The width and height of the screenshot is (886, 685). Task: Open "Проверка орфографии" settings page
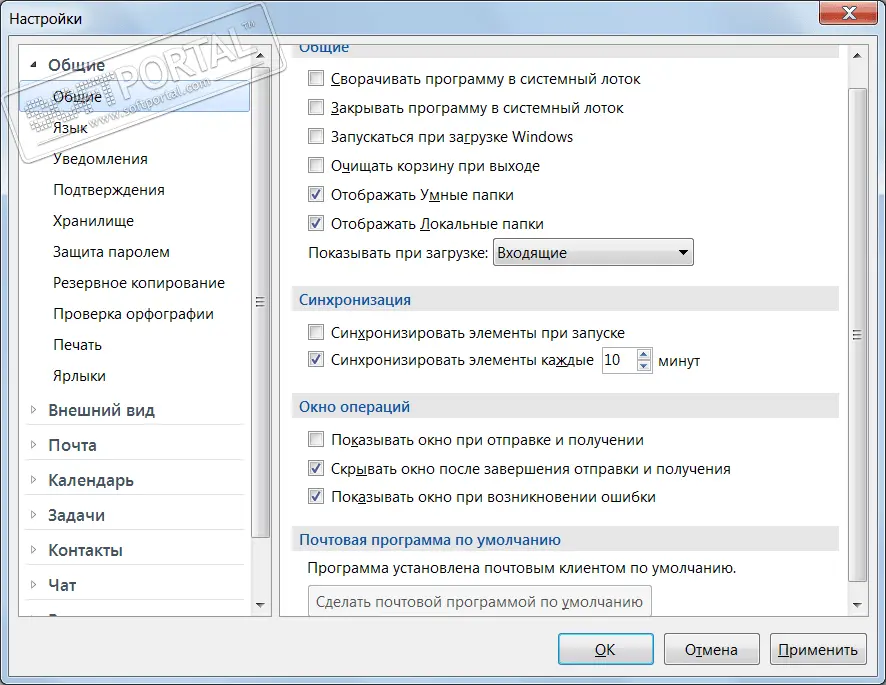click(x=133, y=314)
